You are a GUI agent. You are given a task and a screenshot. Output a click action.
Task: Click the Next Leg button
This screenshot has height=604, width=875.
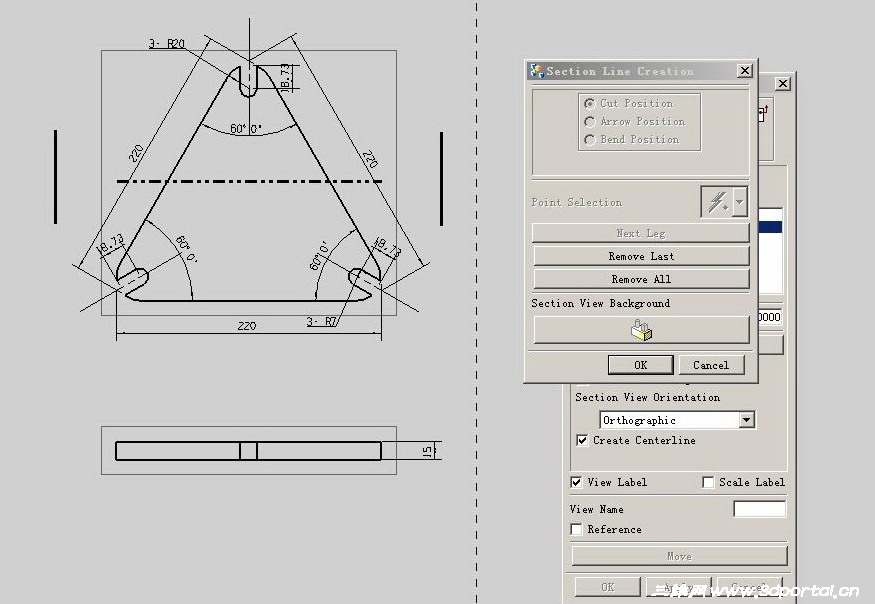(x=641, y=233)
